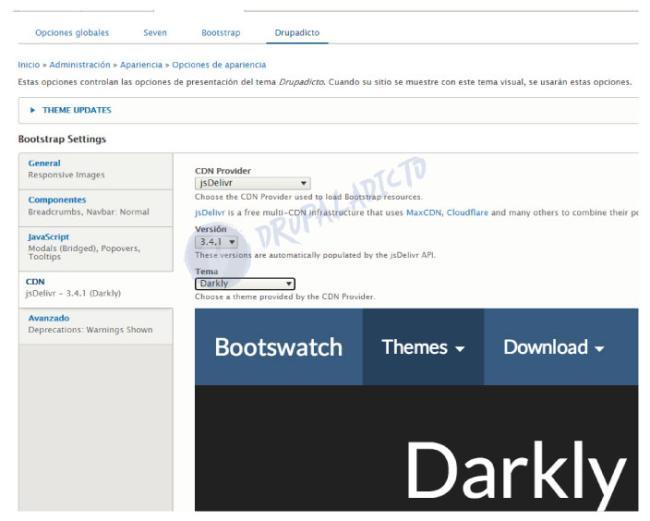Expand the THEME UPDATES section
Image resolution: width=650 pixels, height=521 pixels.
tap(77, 110)
